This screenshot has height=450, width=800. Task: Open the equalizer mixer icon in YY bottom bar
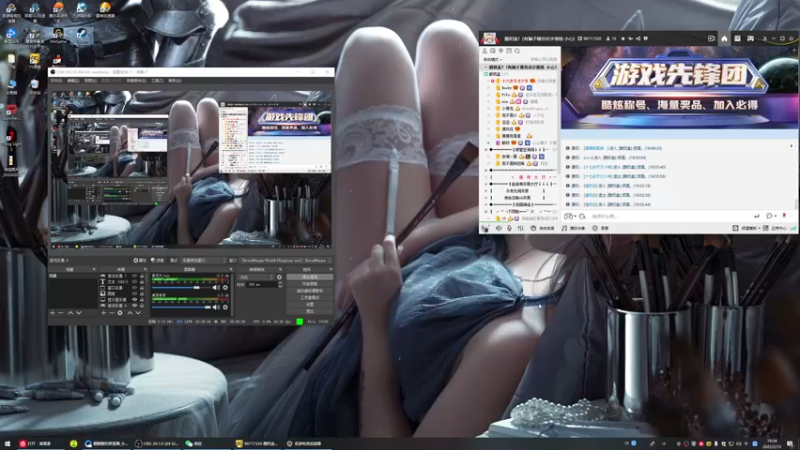pyautogui.click(x=520, y=228)
